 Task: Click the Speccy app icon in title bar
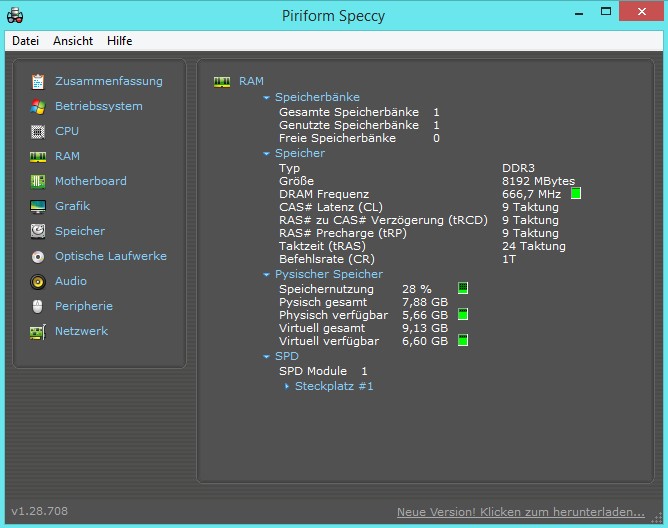tap(15, 15)
